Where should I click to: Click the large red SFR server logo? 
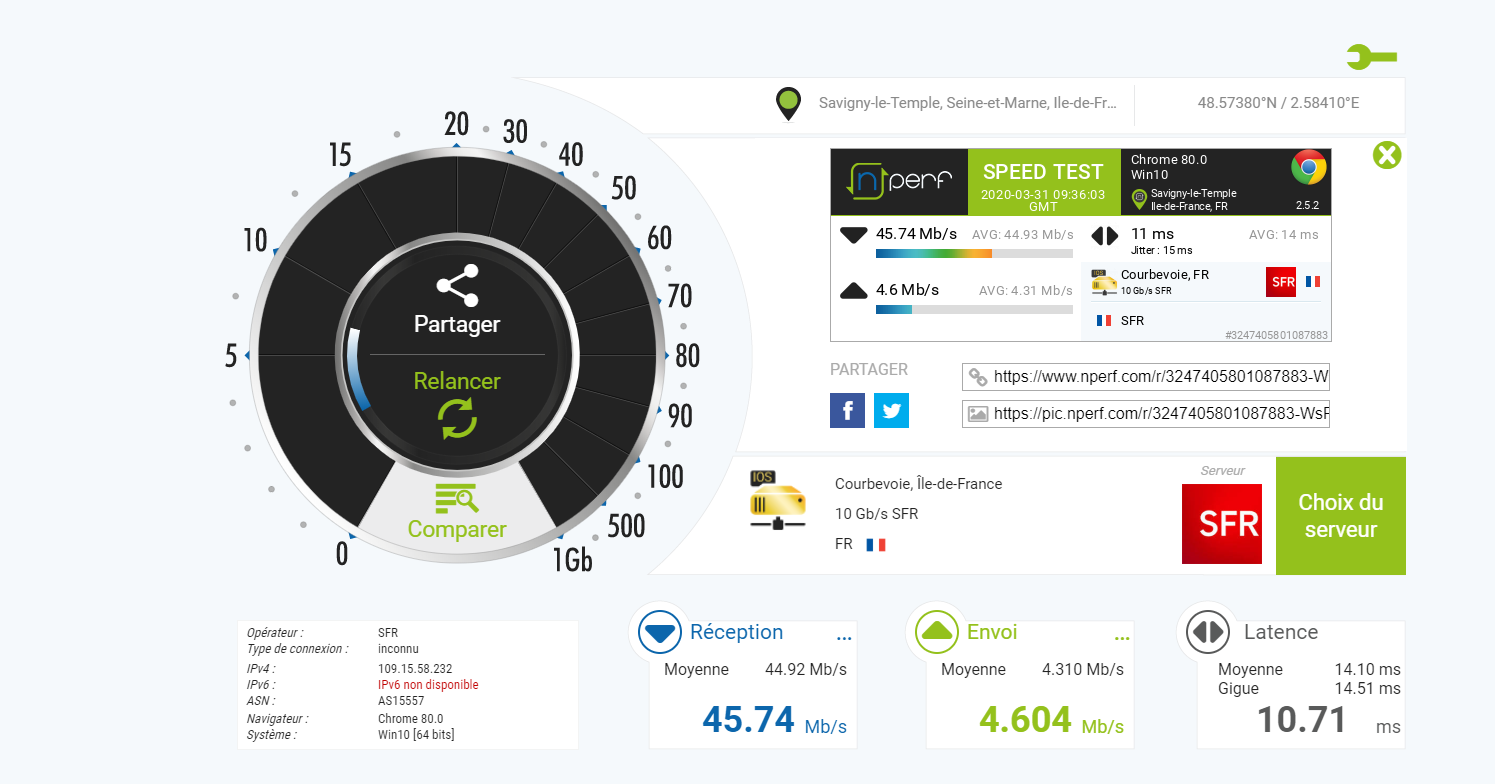tap(1221, 524)
